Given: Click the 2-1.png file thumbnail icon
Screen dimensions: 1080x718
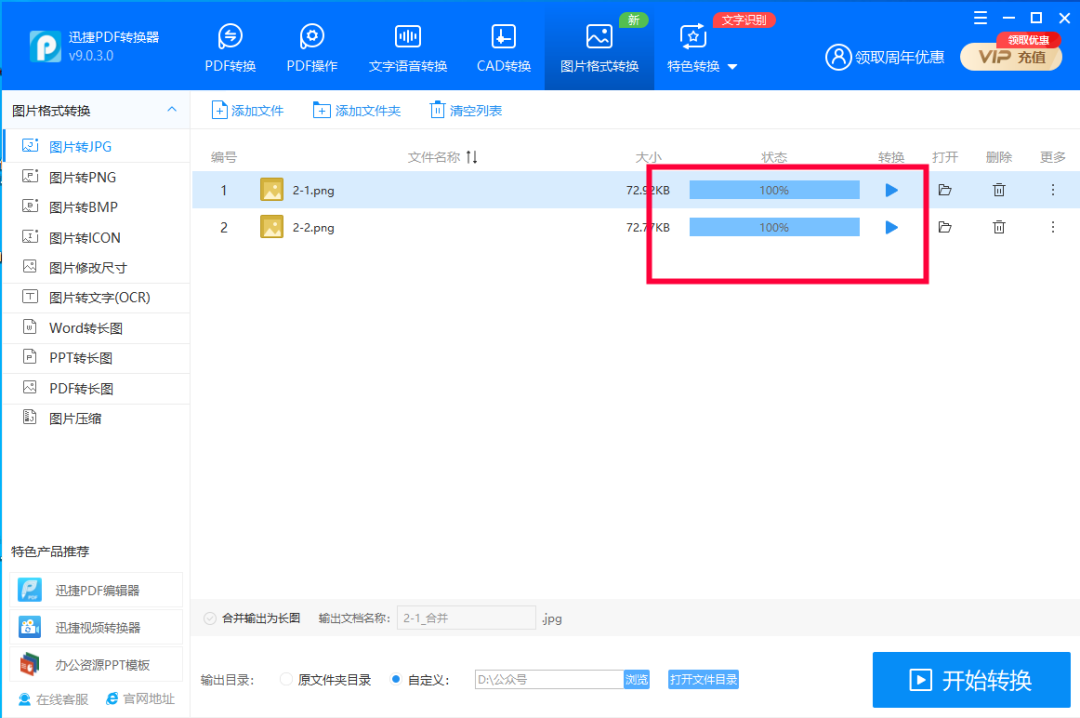Looking at the screenshot, I should 271,189.
